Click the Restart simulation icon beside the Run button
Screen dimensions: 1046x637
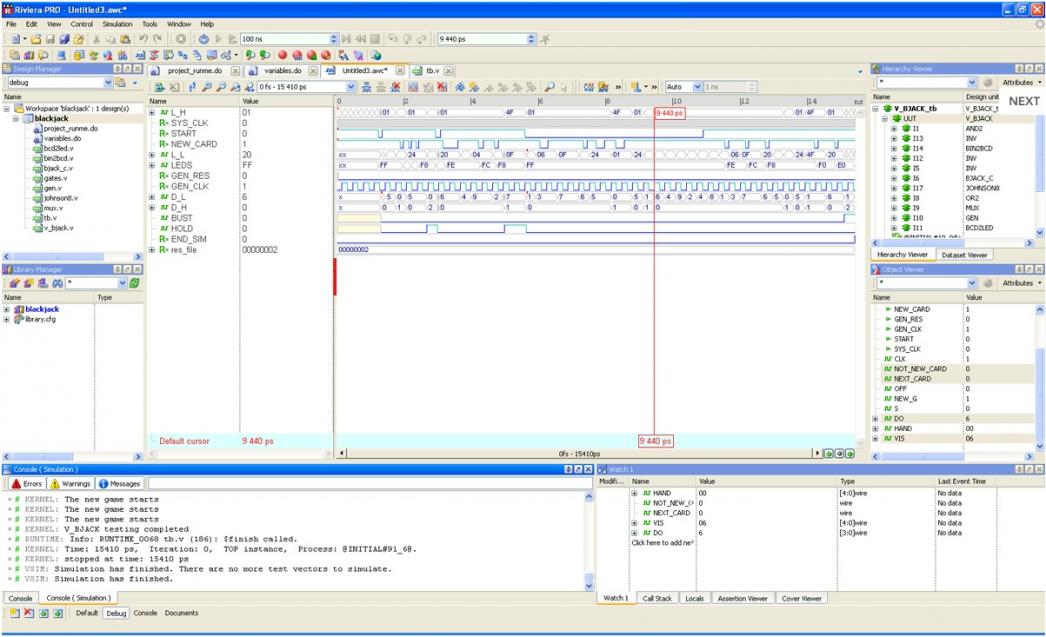pyautogui.click(x=203, y=39)
